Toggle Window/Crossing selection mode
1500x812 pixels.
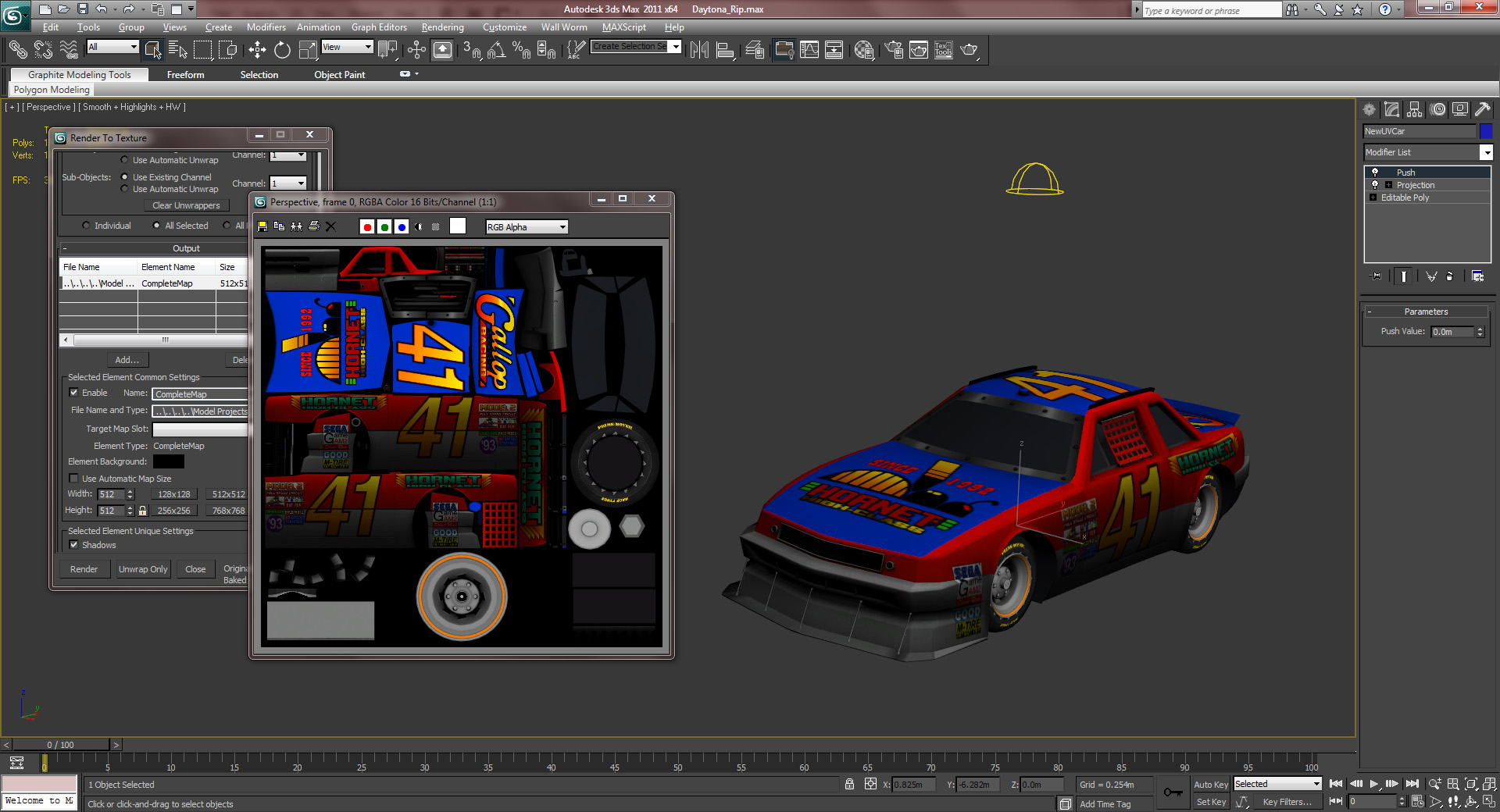[228, 50]
